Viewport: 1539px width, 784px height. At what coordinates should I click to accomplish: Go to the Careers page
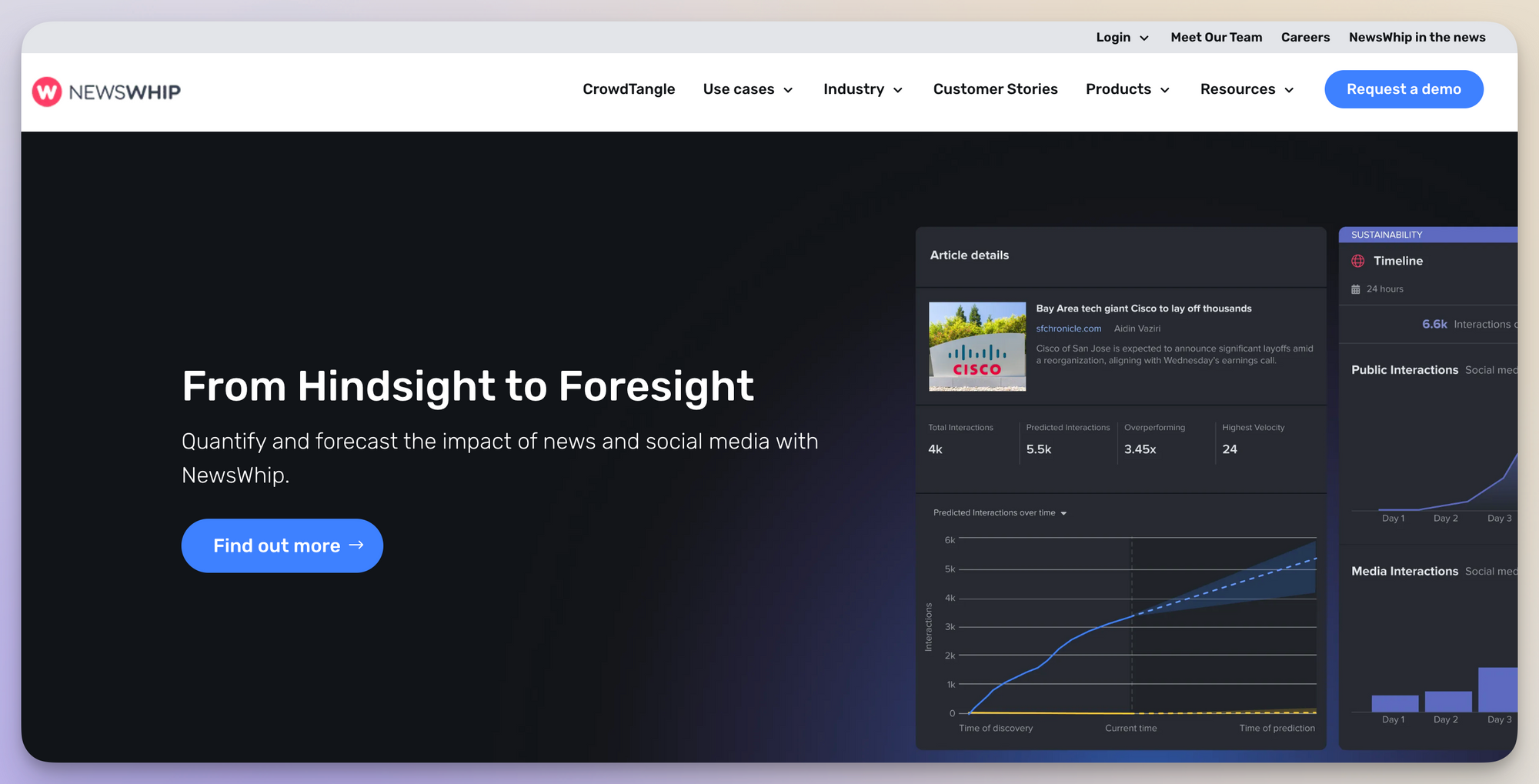click(1305, 37)
